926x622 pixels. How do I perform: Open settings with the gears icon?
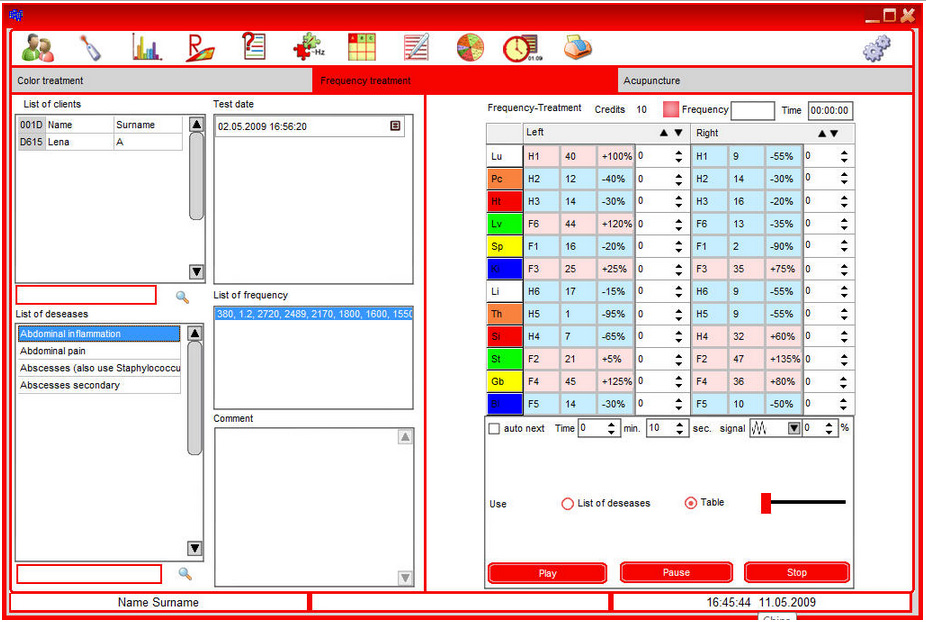click(x=877, y=48)
